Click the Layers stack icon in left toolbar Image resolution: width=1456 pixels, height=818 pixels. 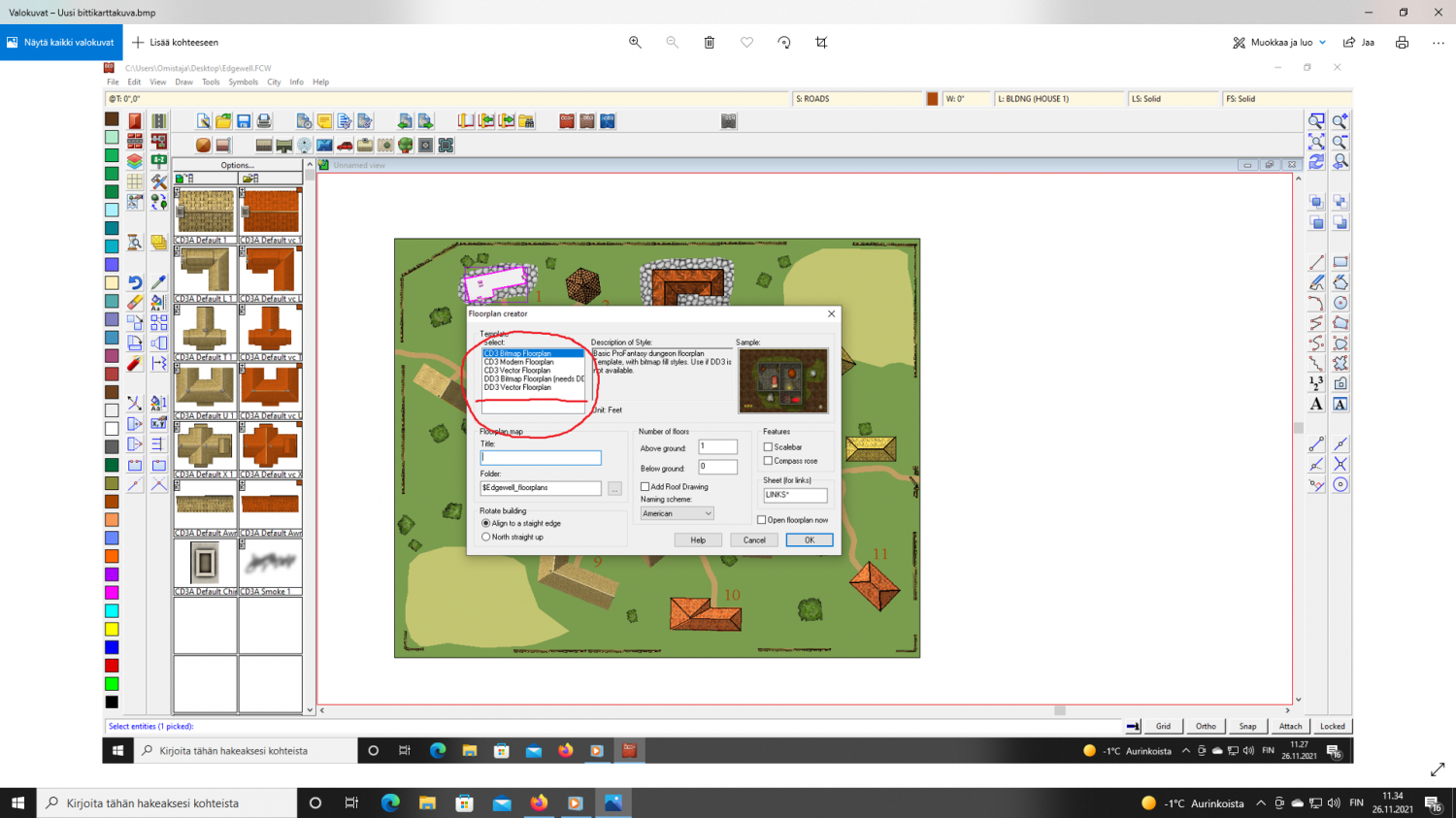135,161
